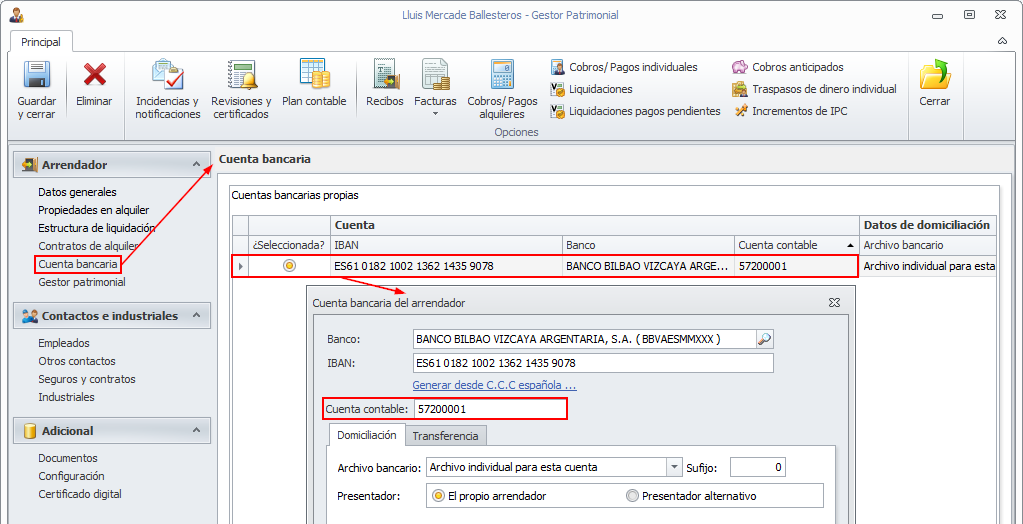Collapse the Arrendador section
Viewport: 1023px width, 524px height.
click(196, 165)
